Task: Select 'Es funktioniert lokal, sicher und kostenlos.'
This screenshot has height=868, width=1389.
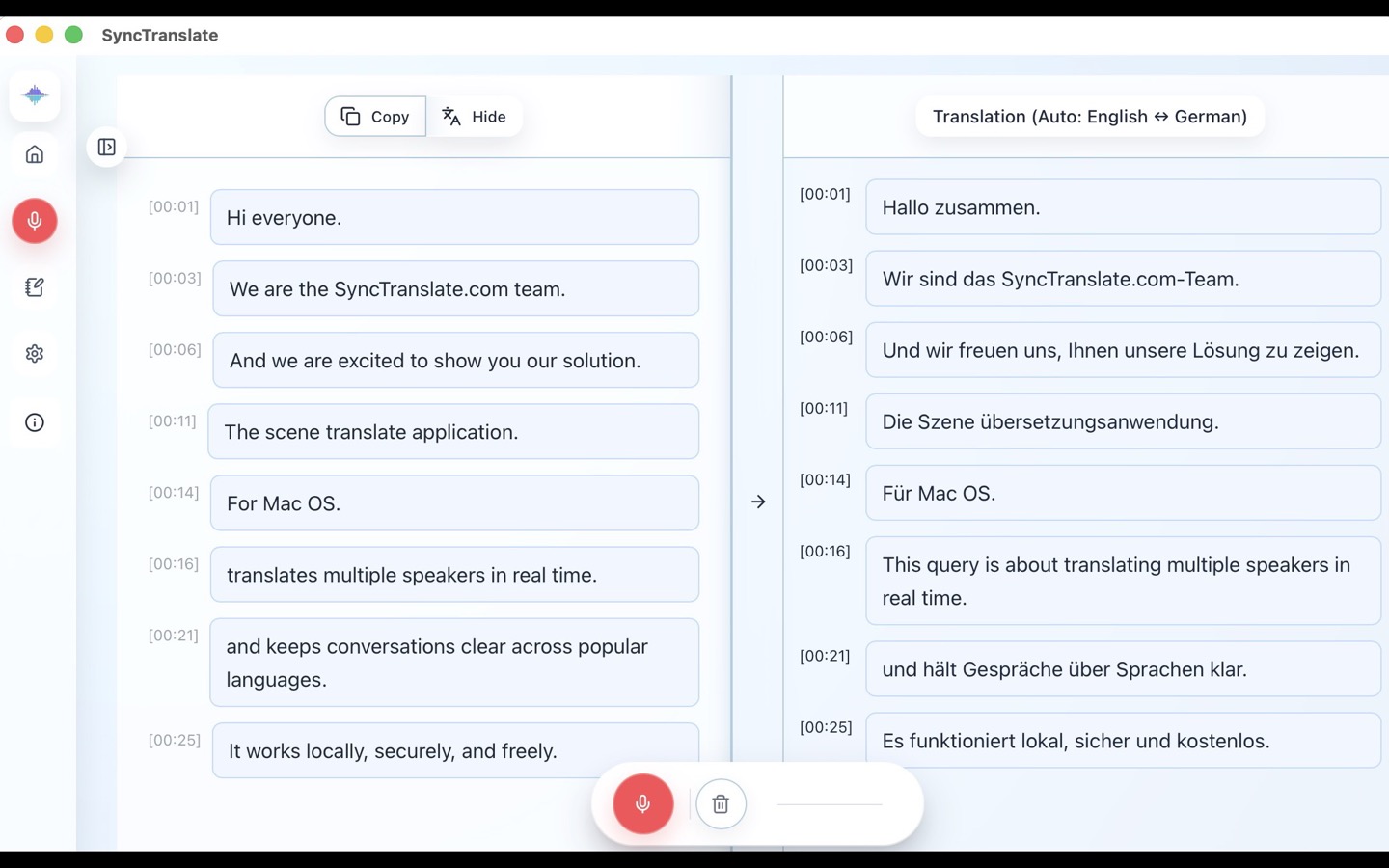Action: coord(1124,740)
